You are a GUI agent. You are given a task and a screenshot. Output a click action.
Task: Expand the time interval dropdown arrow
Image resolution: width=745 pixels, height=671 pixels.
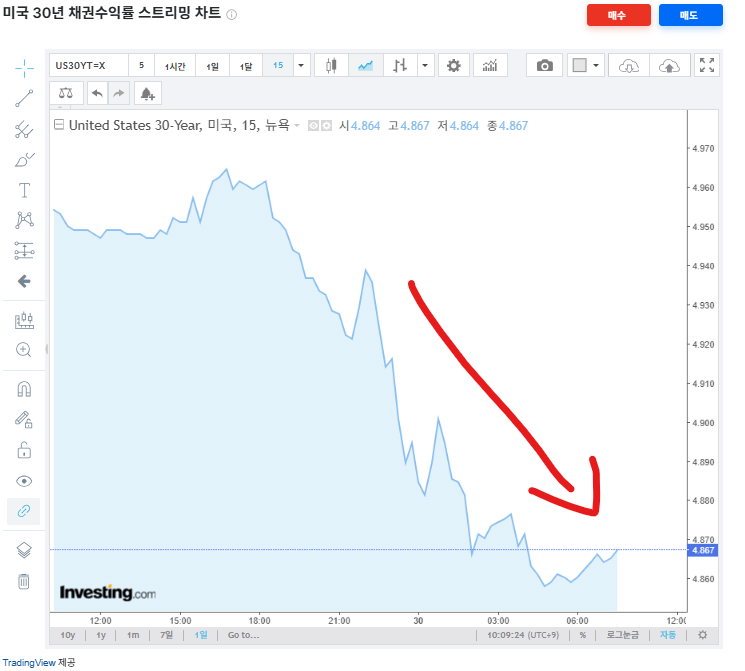(301, 66)
